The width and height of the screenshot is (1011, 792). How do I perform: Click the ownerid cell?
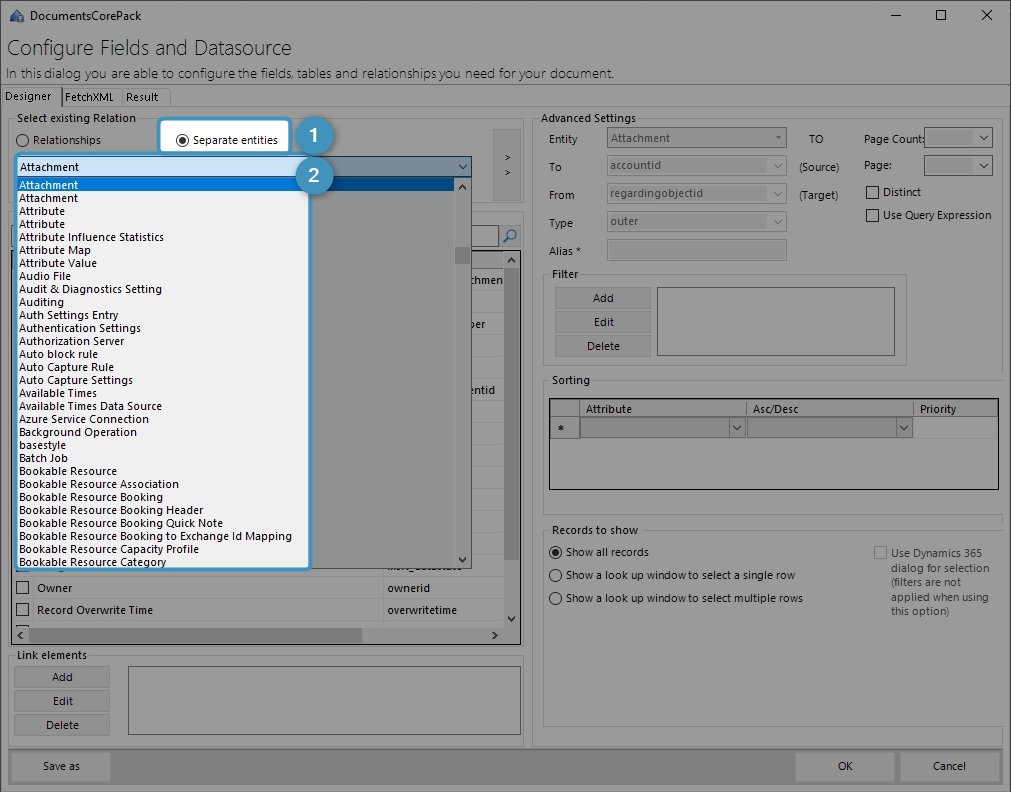pyautogui.click(x=444, y=588)
